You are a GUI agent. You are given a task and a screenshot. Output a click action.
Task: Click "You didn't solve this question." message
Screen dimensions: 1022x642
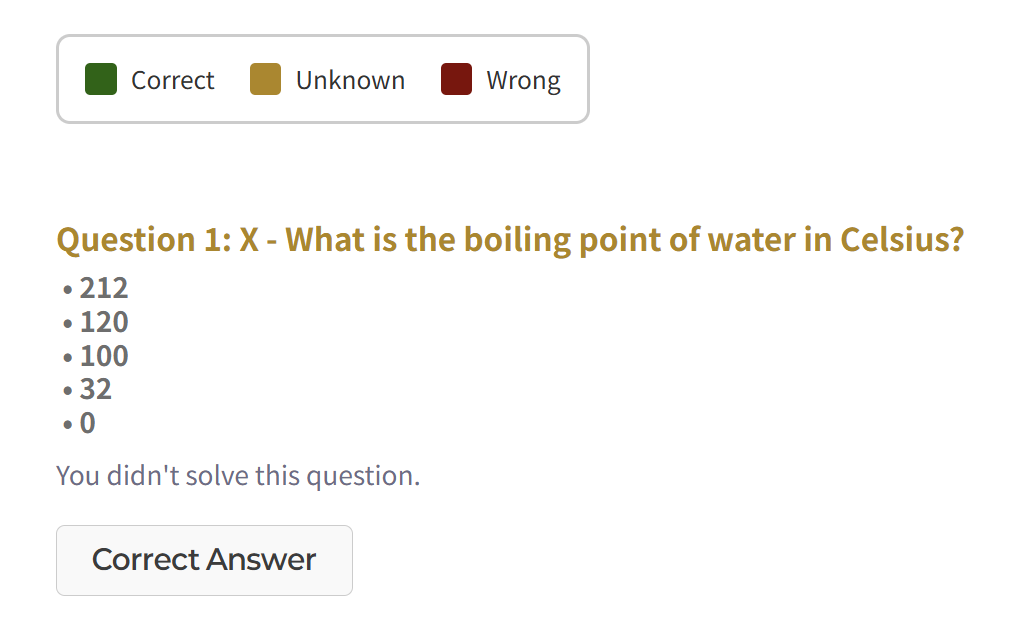click(238, 475)
